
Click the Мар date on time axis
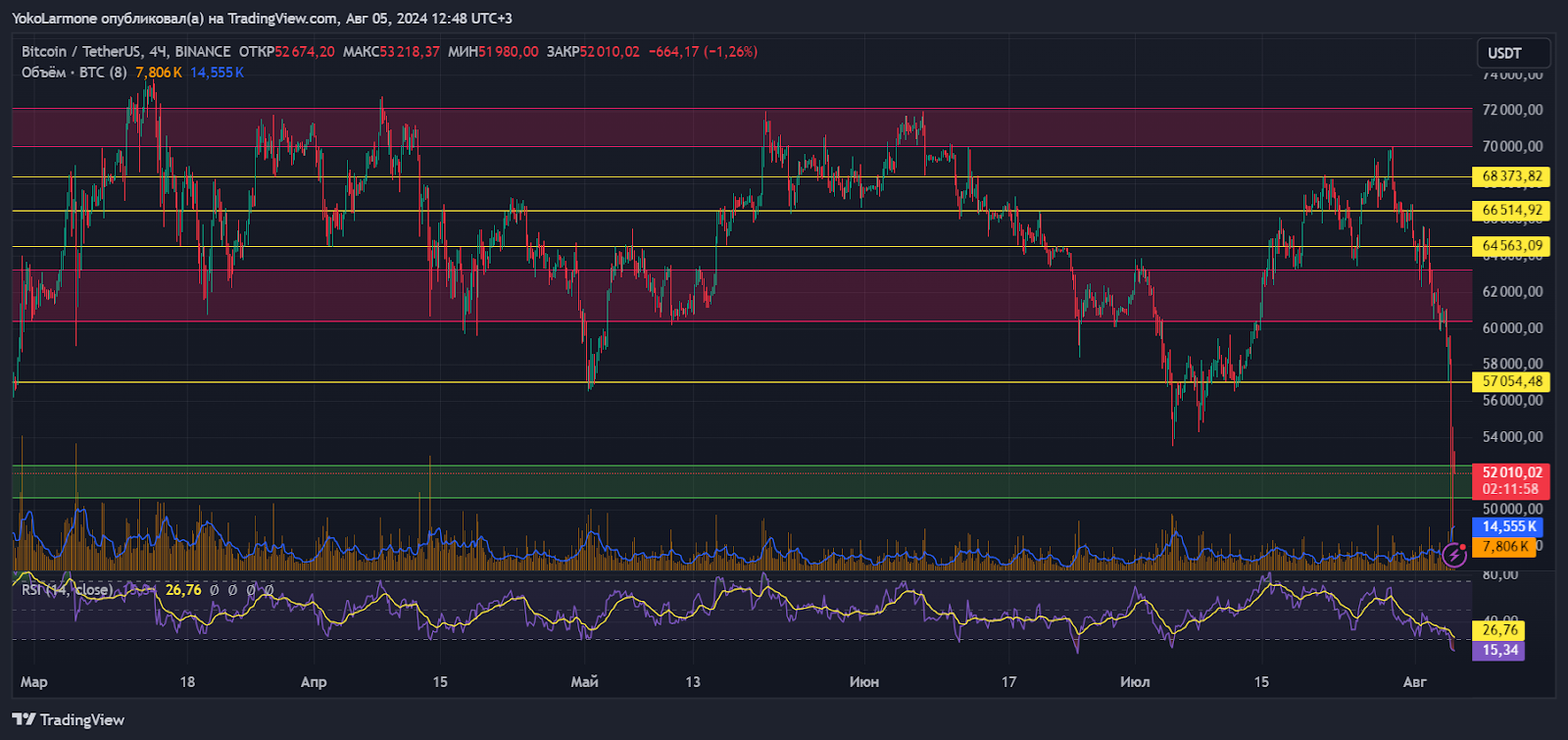(34, 682)
